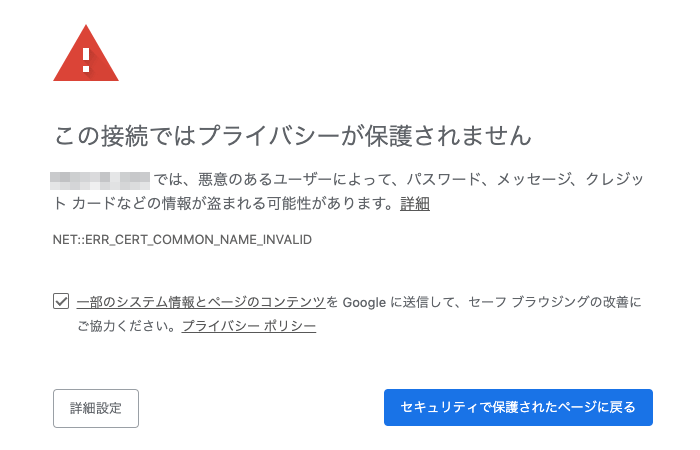This screenshot has height=450, width=700.
Task: Click セキュリティで保護されたページに戻る button
Action: (518, 407)
